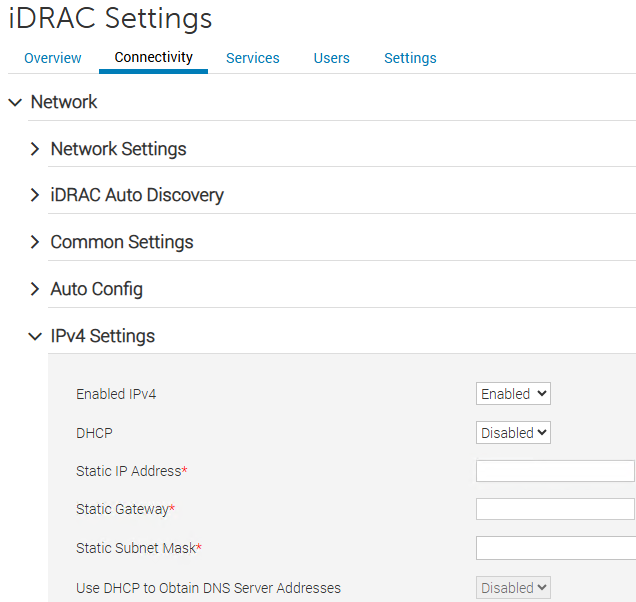Open the DHCP DNS Server Addresses dropdown
Image resolution: width=636 pixels, height=602 pixels.
(513, 588)
